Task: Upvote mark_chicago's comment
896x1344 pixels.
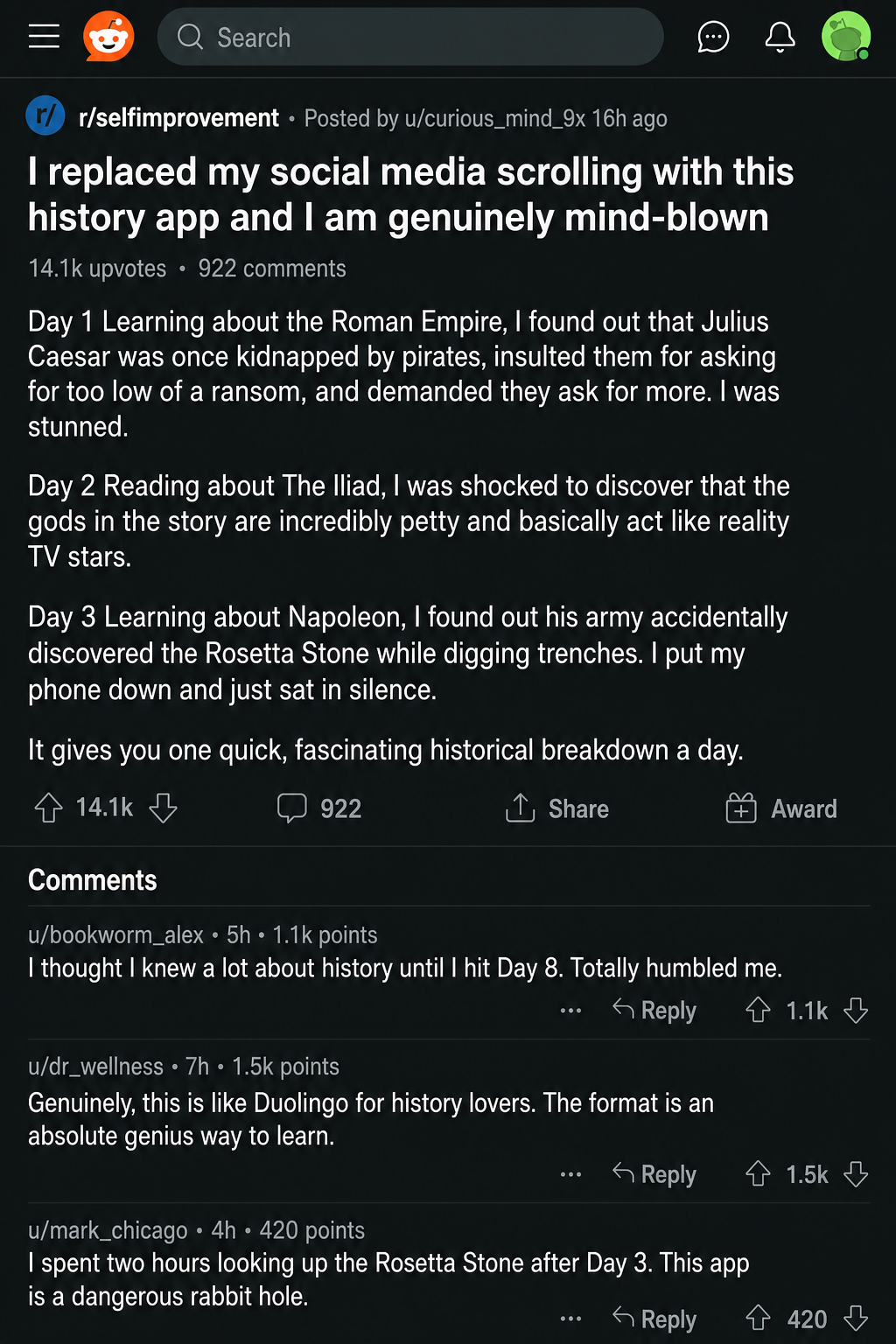Action: pos(758,1319)
